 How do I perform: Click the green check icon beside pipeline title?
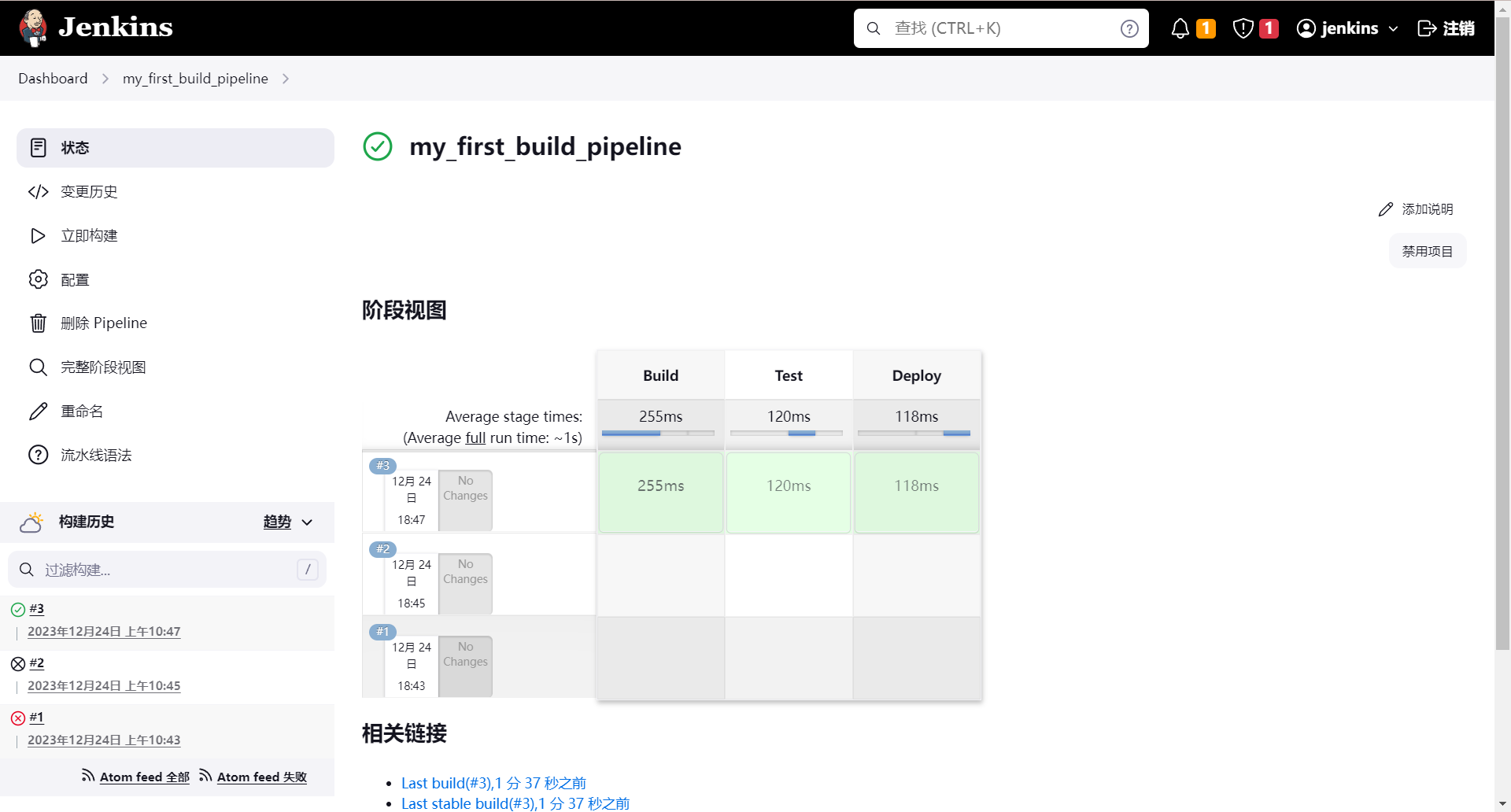click(x=378, y=146)
